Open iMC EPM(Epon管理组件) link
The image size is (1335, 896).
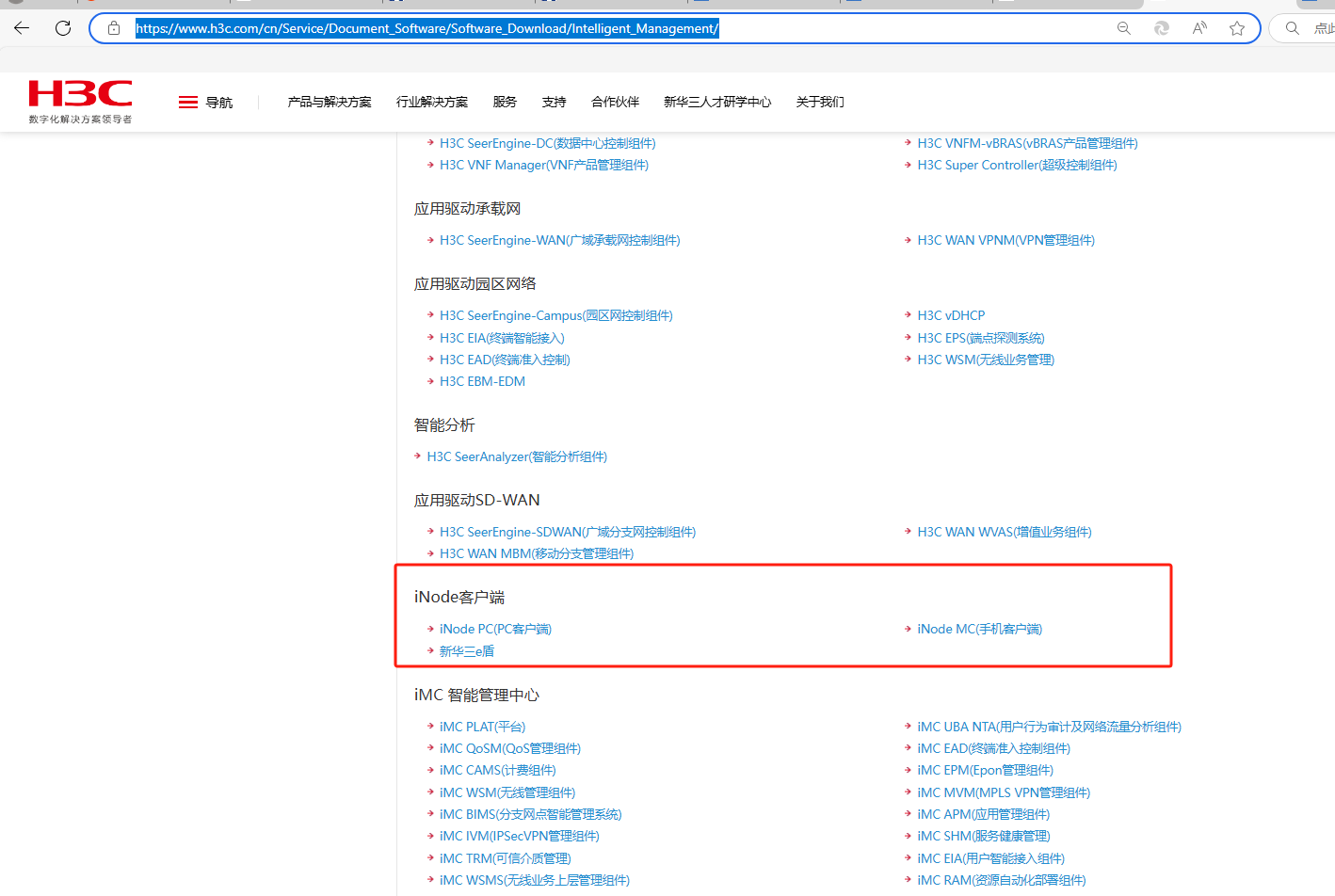click(x=986, y=770)
